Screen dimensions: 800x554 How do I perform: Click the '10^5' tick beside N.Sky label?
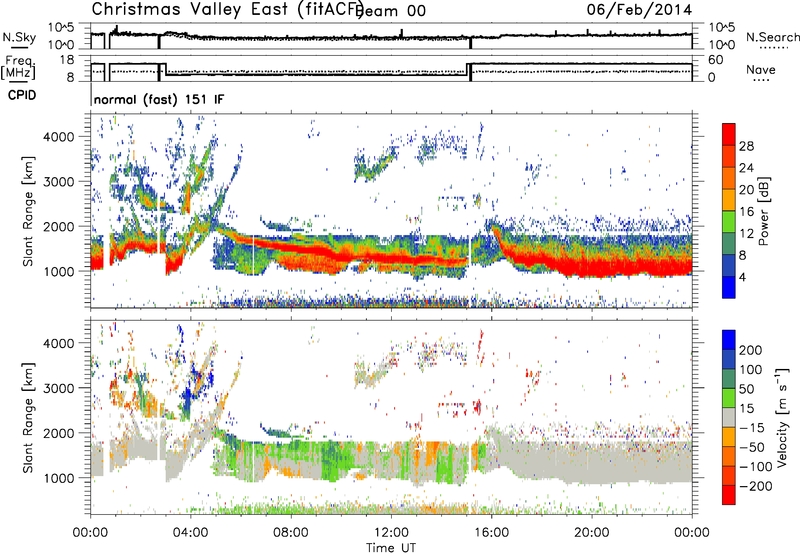click(x=61, y=28)
